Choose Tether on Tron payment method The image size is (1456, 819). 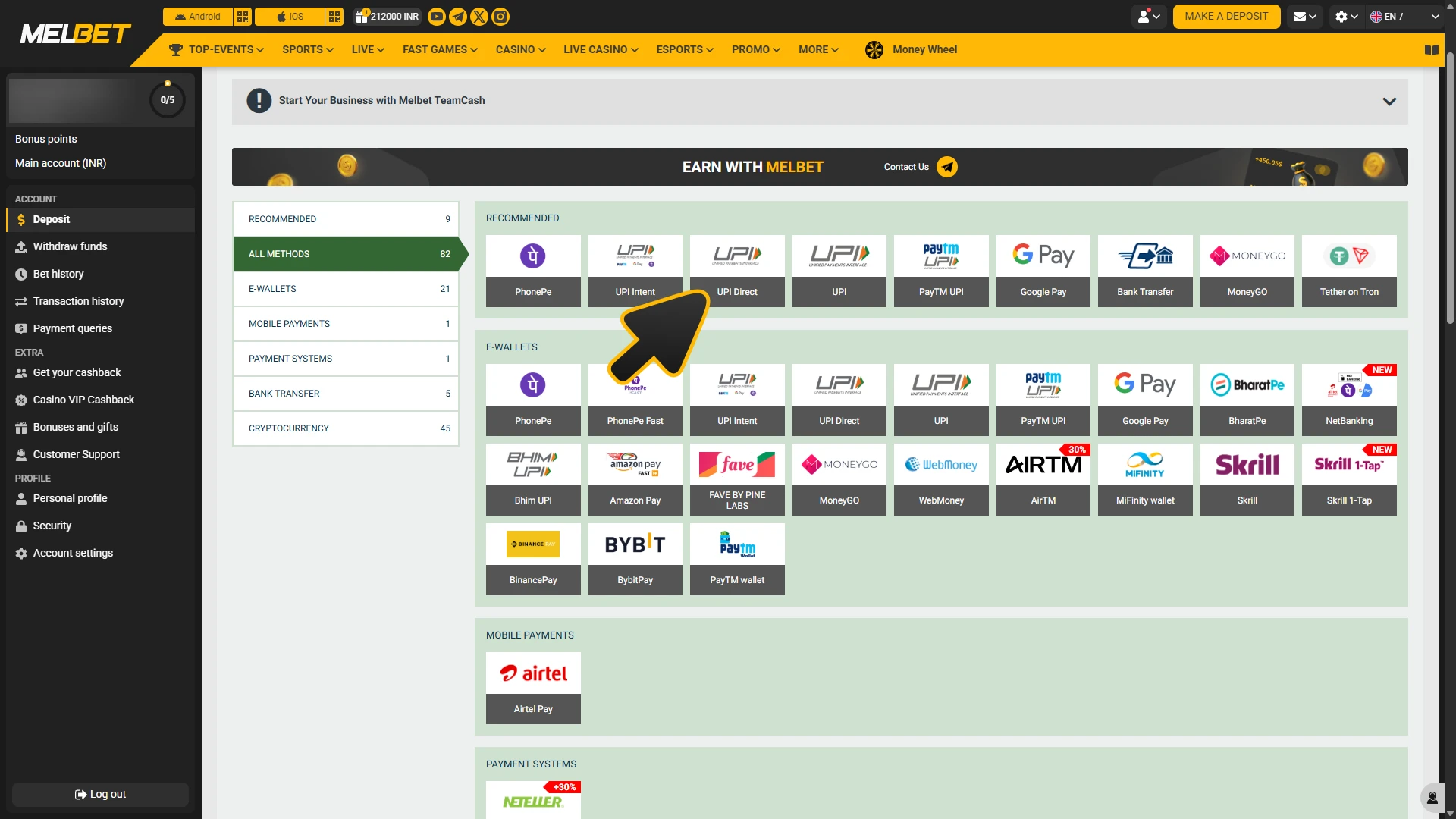[1349, 271]
